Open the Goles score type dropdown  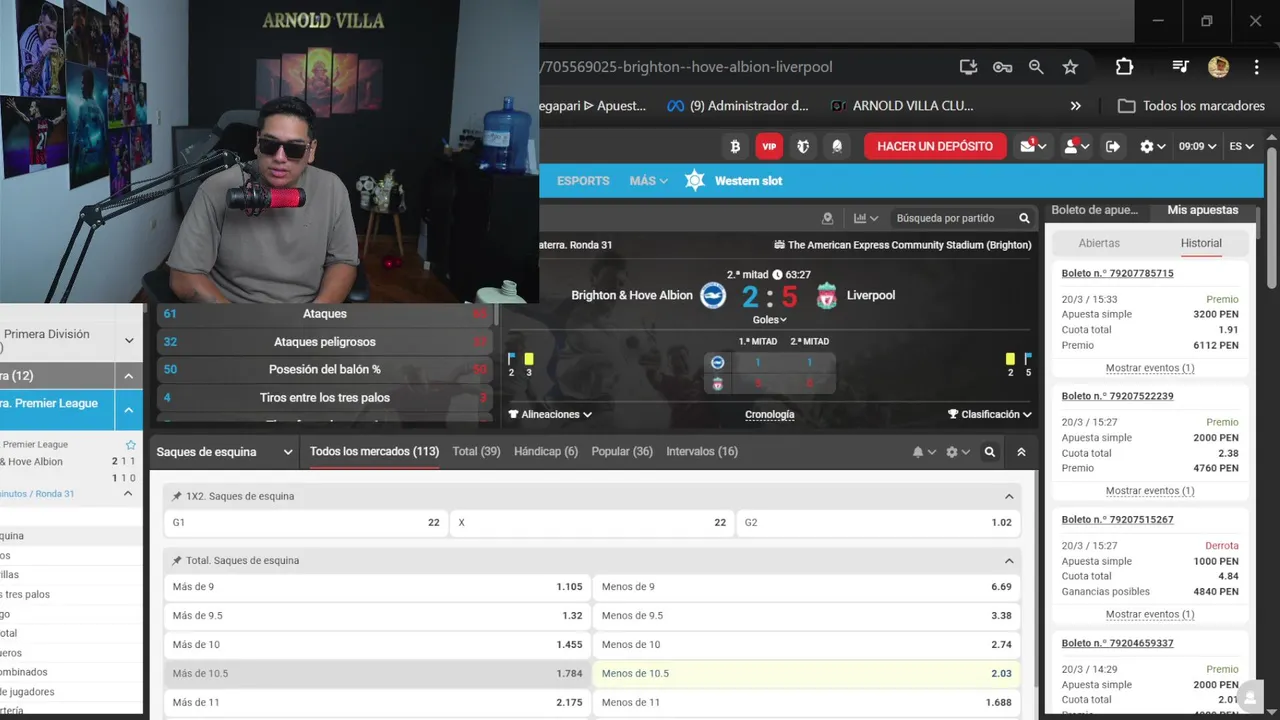769,320
